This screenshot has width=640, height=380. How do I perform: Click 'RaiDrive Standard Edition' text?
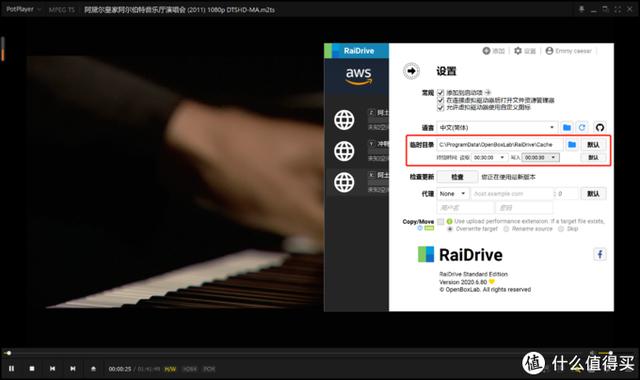[x=473, y=274]
